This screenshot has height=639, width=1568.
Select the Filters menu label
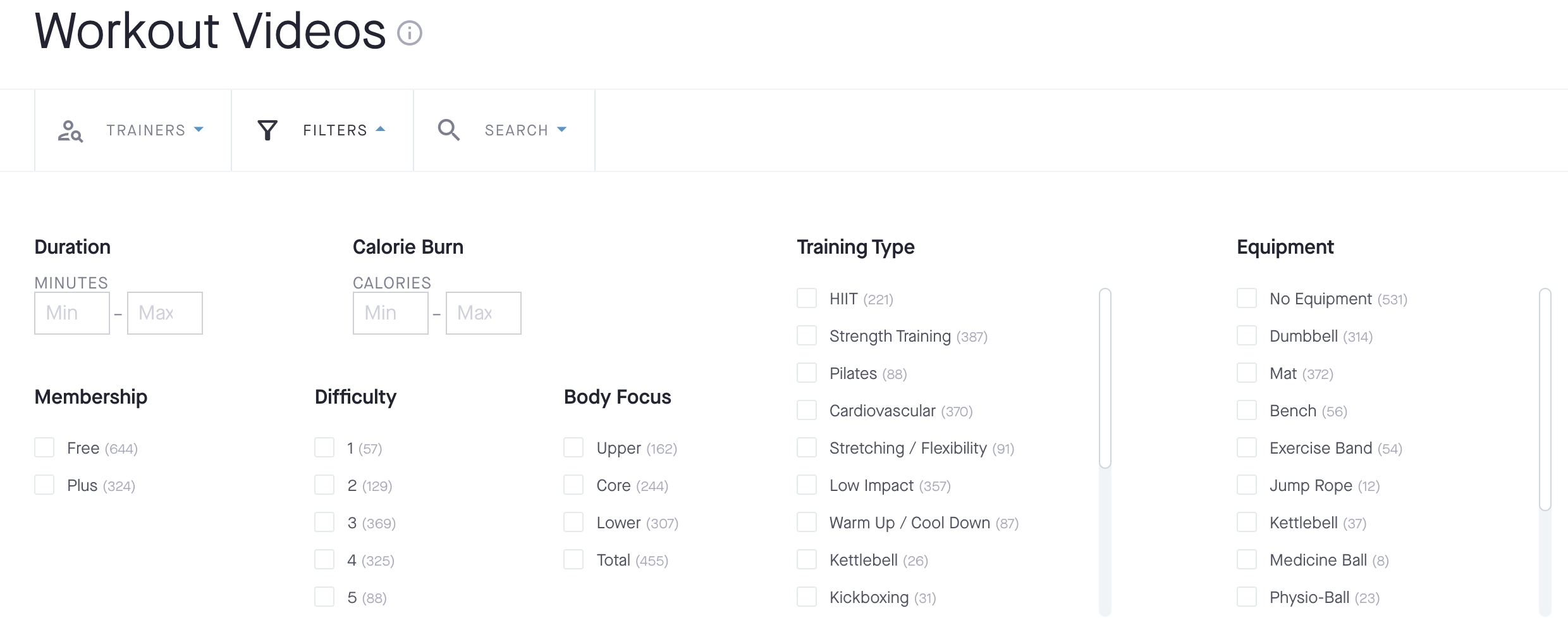coord(335,130)
